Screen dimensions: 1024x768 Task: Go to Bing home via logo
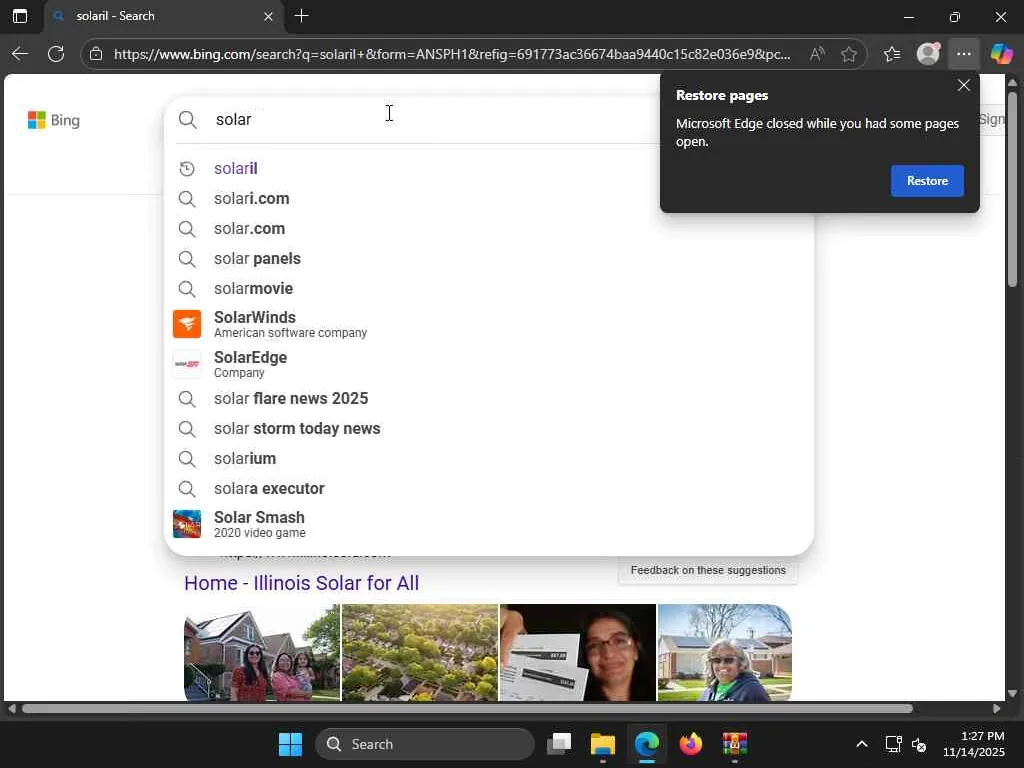[x=54, y=120]
